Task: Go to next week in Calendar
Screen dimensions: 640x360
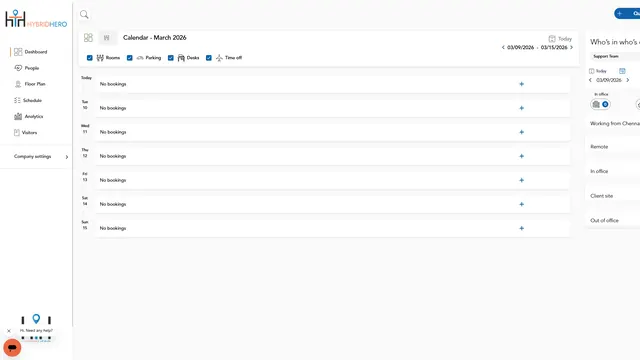Action: click(x=571, y=47)
